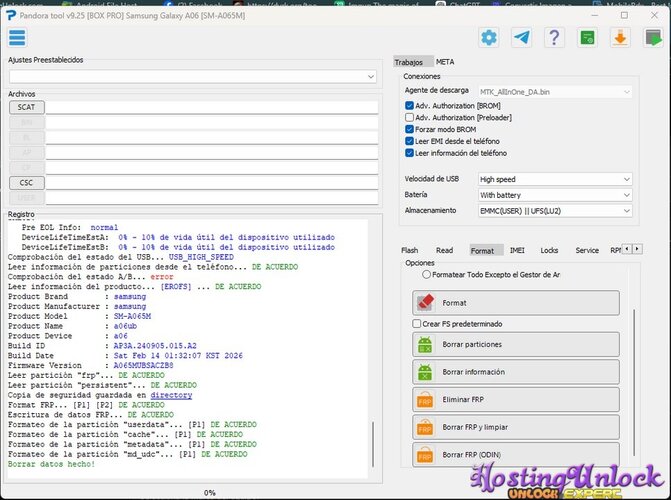Viewport: 671px width, 500px height.
Task: Open the Agente de descarga dropdown
Action: click(555, 92)
